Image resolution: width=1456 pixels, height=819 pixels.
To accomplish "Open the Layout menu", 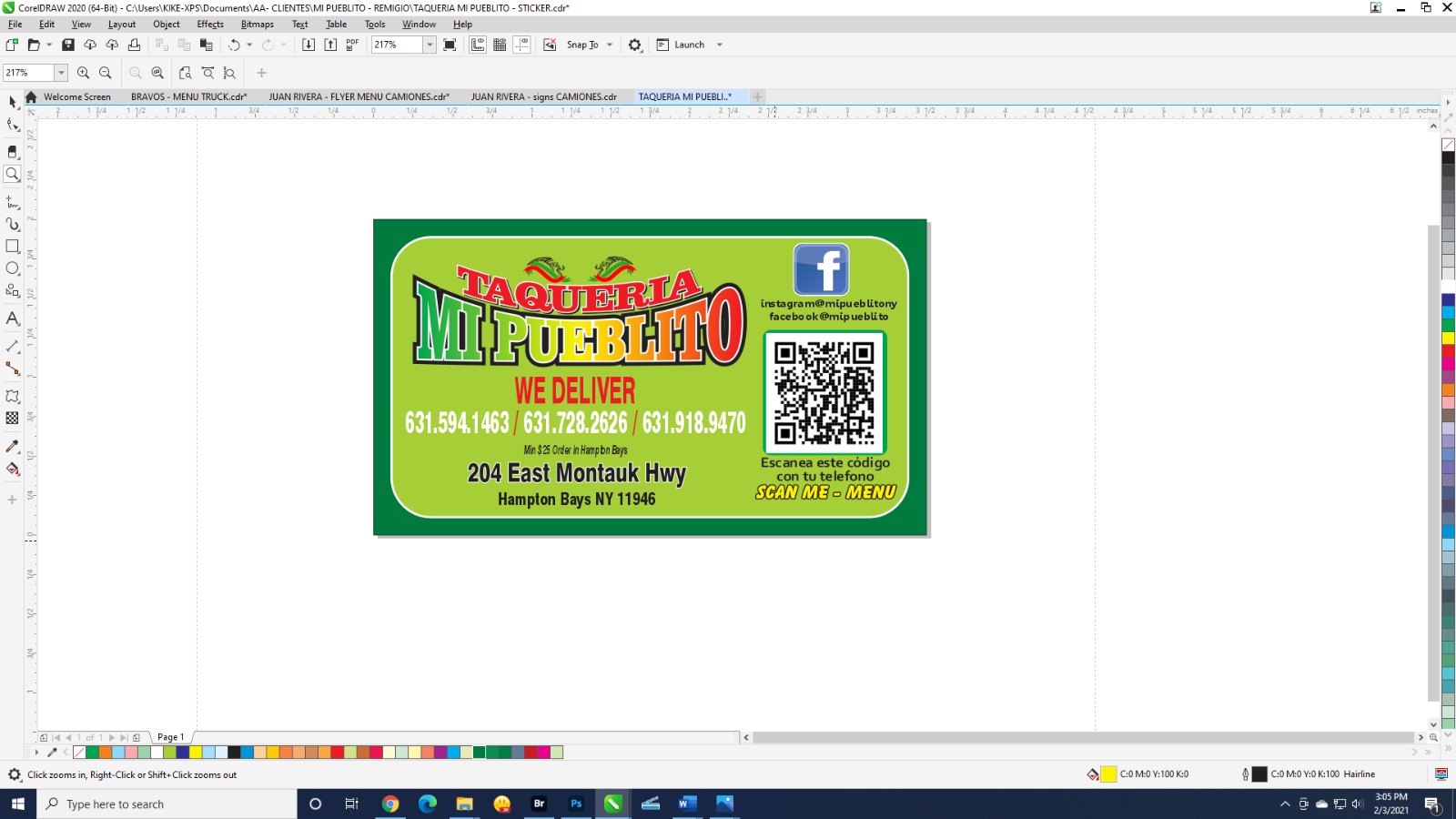I will [x=121, y=25].
